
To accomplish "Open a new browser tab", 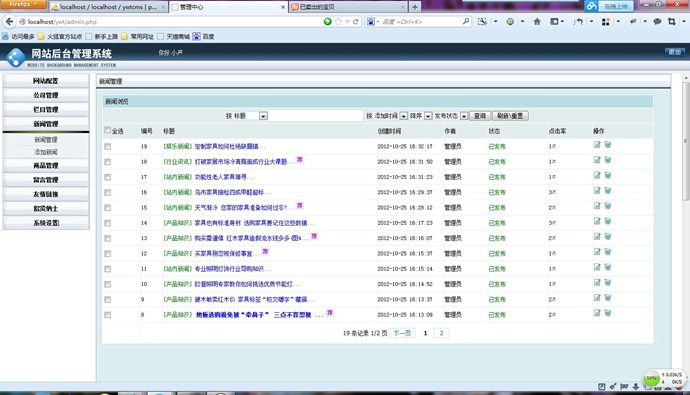I will (x=415, y=7).
